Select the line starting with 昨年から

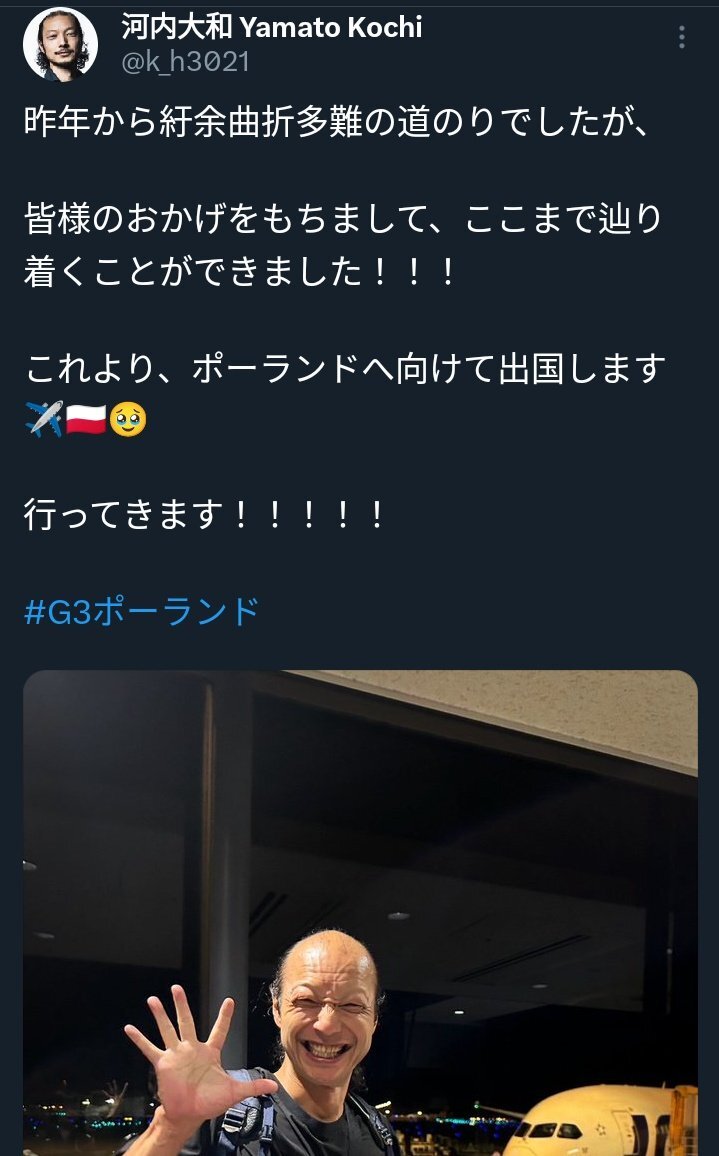pos(336,122)
